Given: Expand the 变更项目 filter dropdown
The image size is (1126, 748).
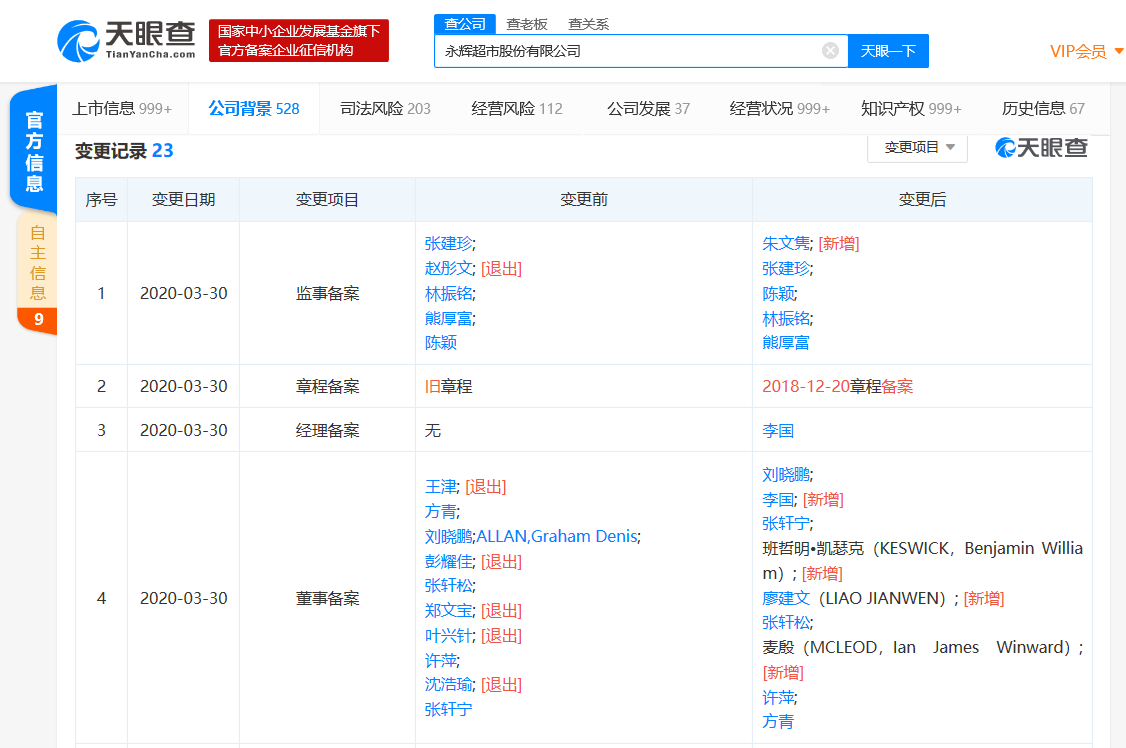Looking at the screenshot, I should pos(918,148).
